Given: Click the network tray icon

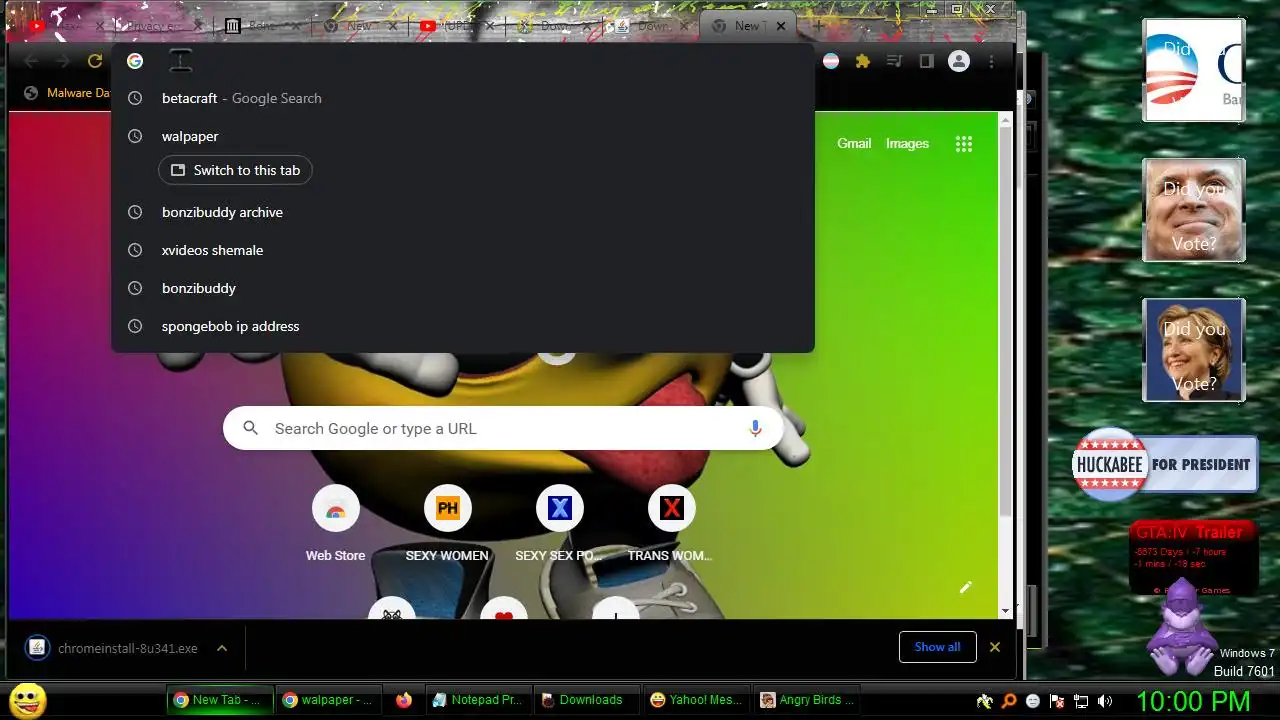Looking at the screenshot, I should 1081,701.
